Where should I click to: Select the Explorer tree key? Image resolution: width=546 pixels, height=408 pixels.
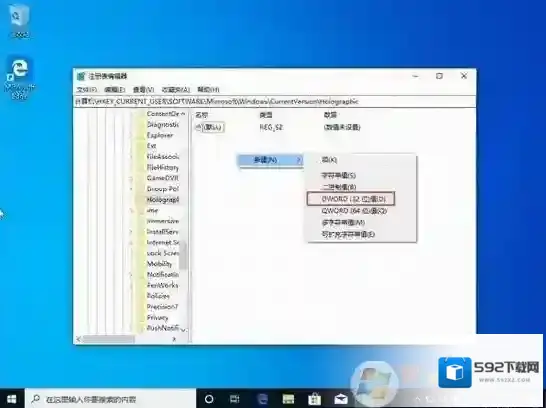coord(160,135)
